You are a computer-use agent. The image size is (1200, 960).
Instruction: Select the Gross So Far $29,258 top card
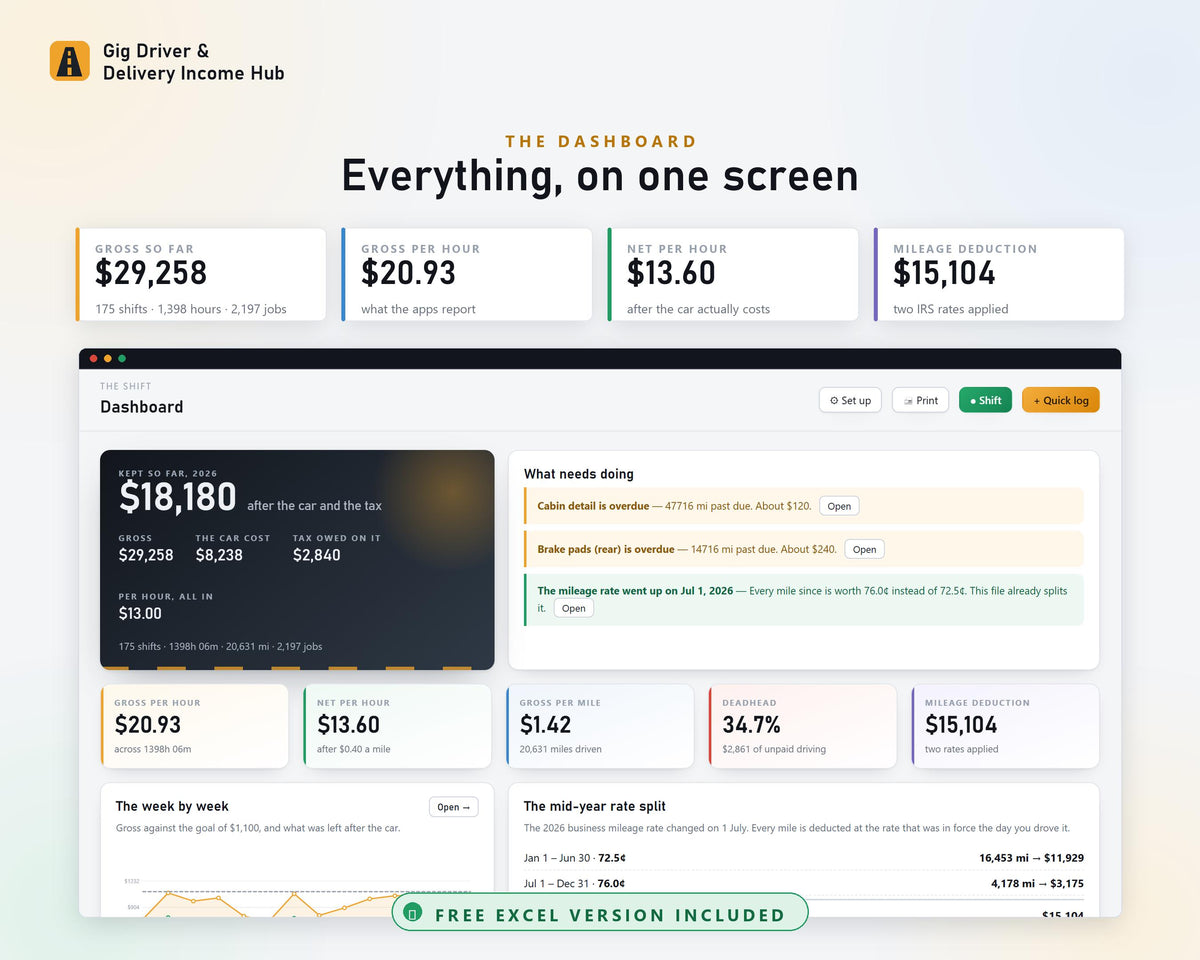[201, 275]
